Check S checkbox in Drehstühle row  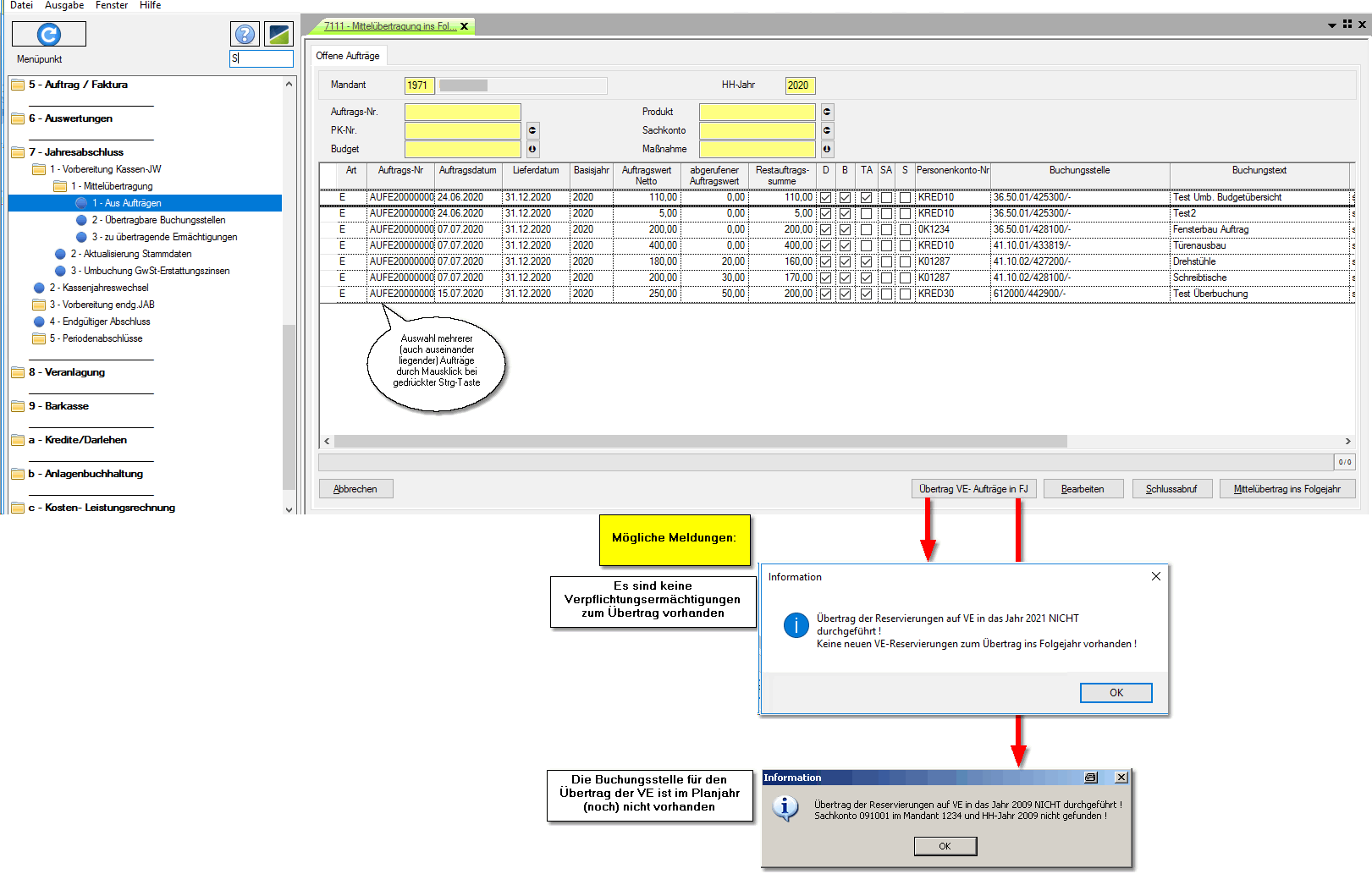905,261
